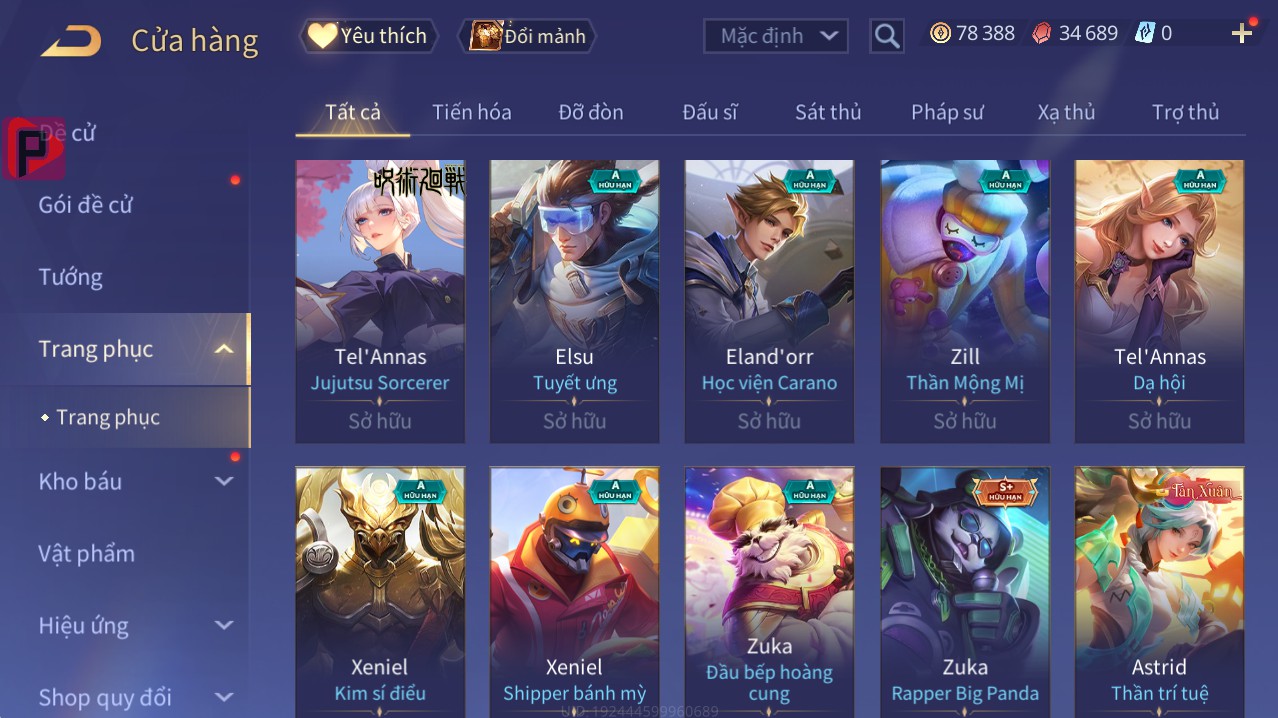Expand the Hiệu ứng sidebar section
The height and width of the screenshot is (718, 1278).
tap(224, 625)
